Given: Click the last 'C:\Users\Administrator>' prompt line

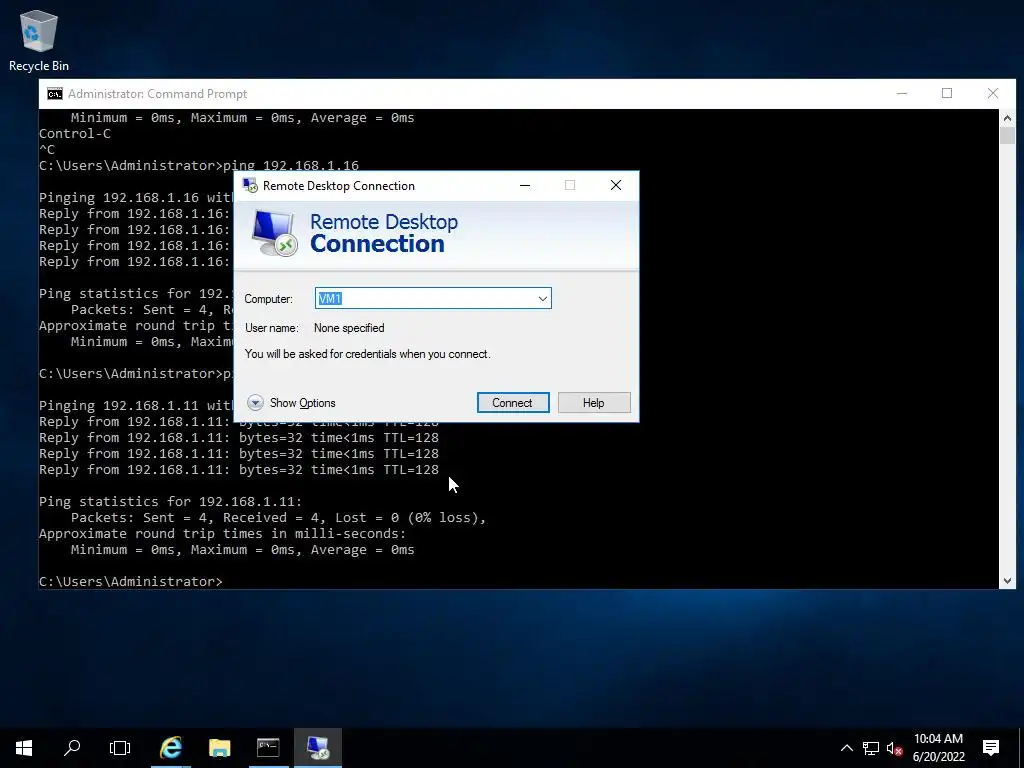Looking at the screenshot, I should point(131,581).
